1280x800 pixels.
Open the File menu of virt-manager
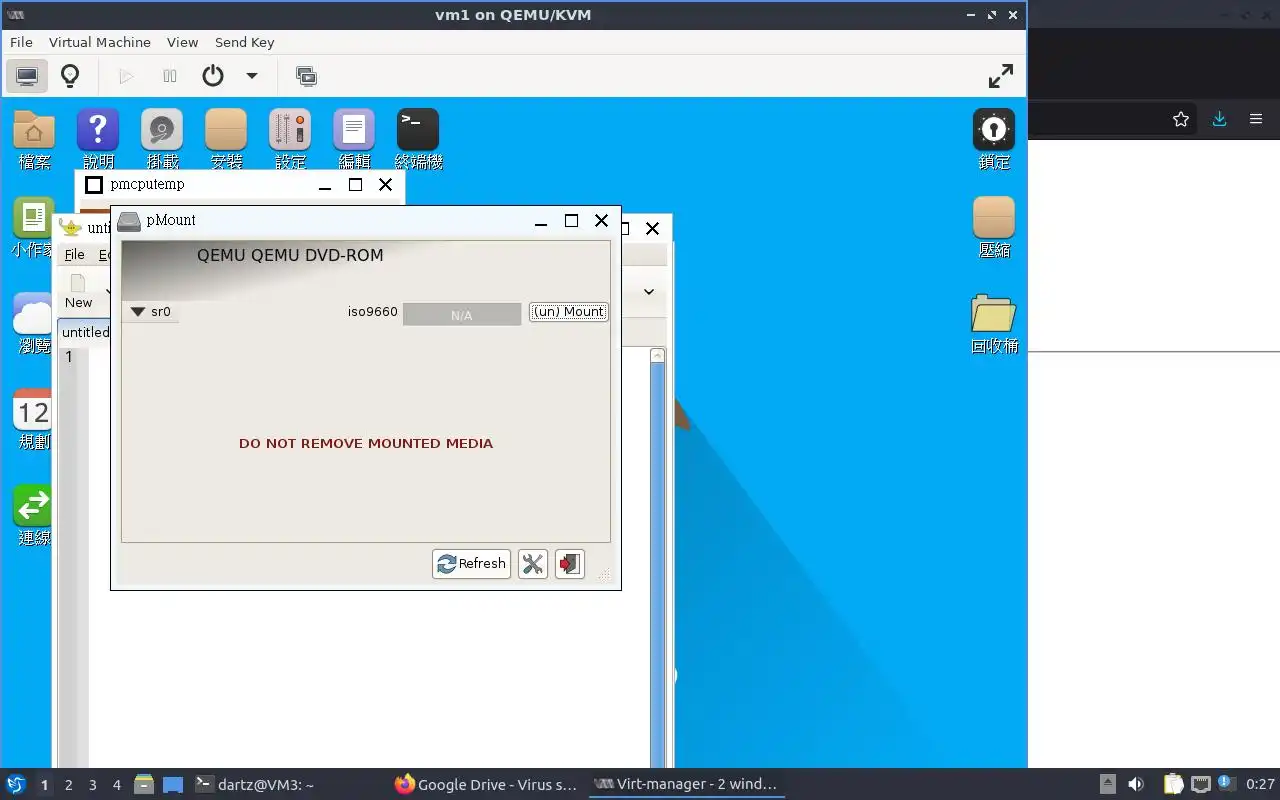tap(21, 42)
